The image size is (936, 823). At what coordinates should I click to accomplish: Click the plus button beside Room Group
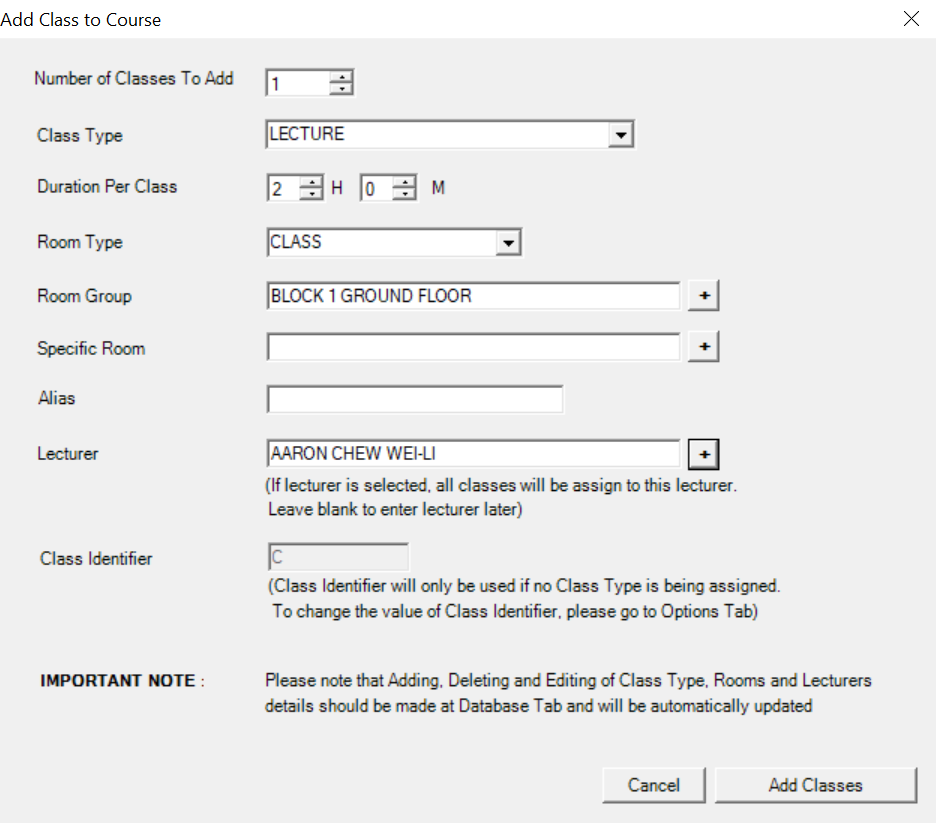pos(704,296)
